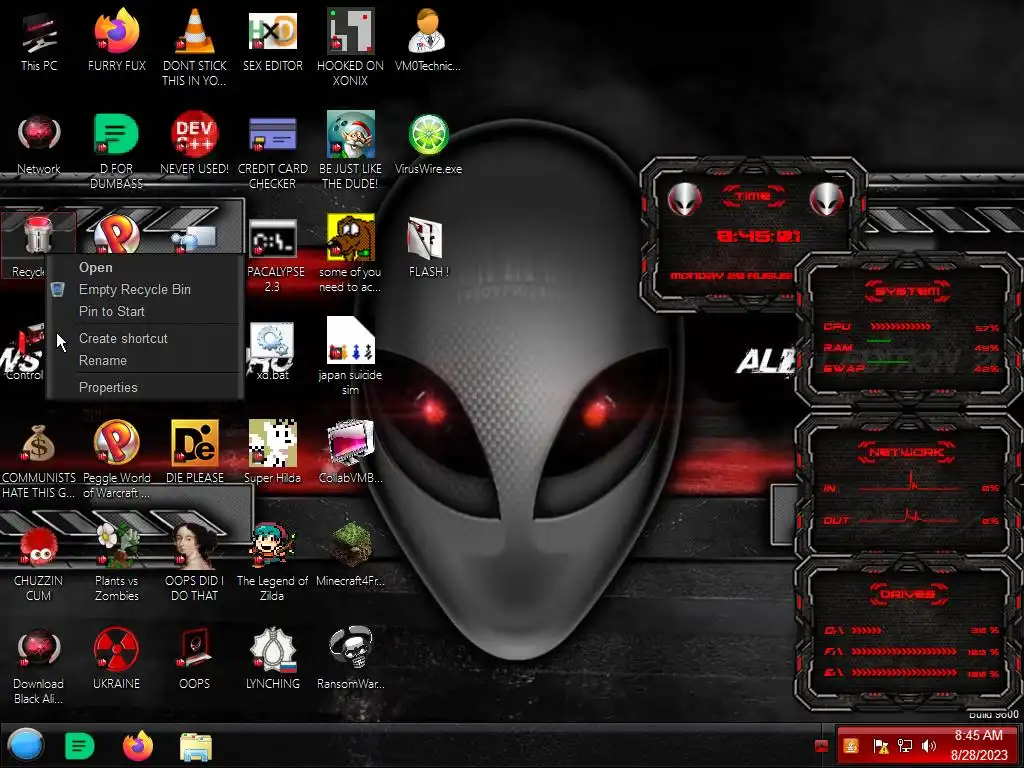Choose Open in context menu

click(145, 267)
